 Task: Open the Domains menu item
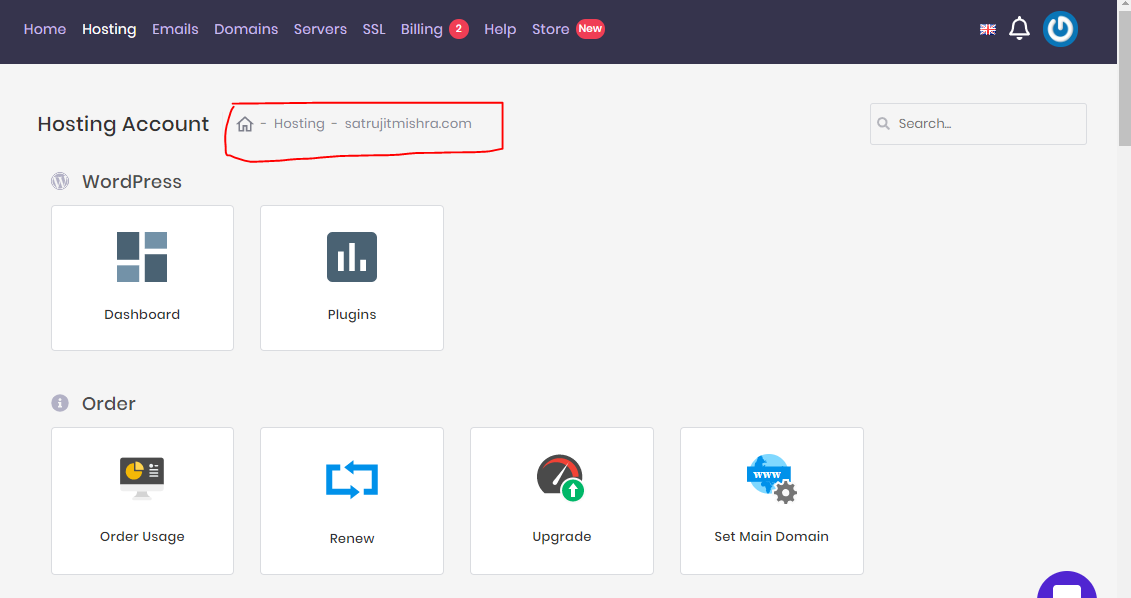click(246, 29)
